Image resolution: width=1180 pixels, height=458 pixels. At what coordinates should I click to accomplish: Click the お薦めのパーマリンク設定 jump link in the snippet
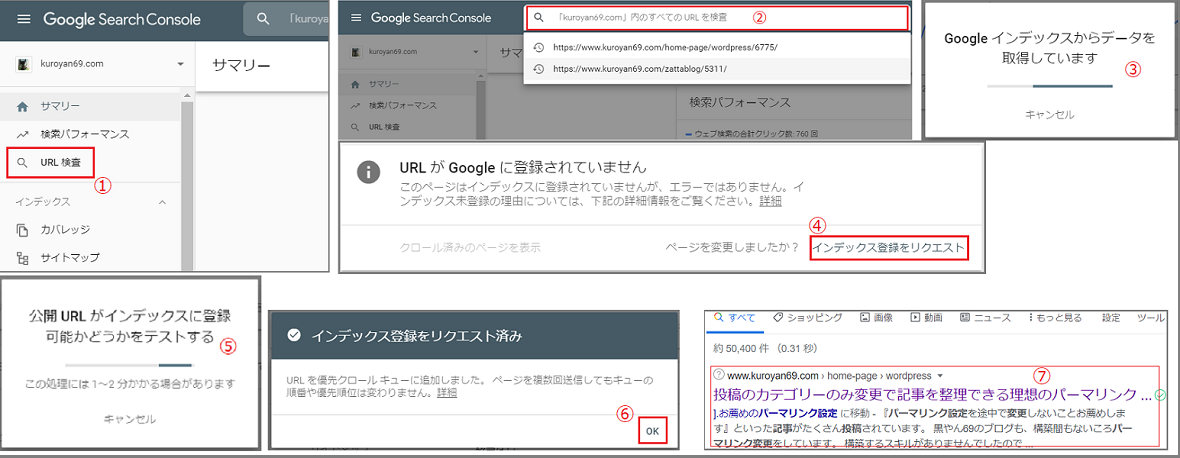coord(773,414)
